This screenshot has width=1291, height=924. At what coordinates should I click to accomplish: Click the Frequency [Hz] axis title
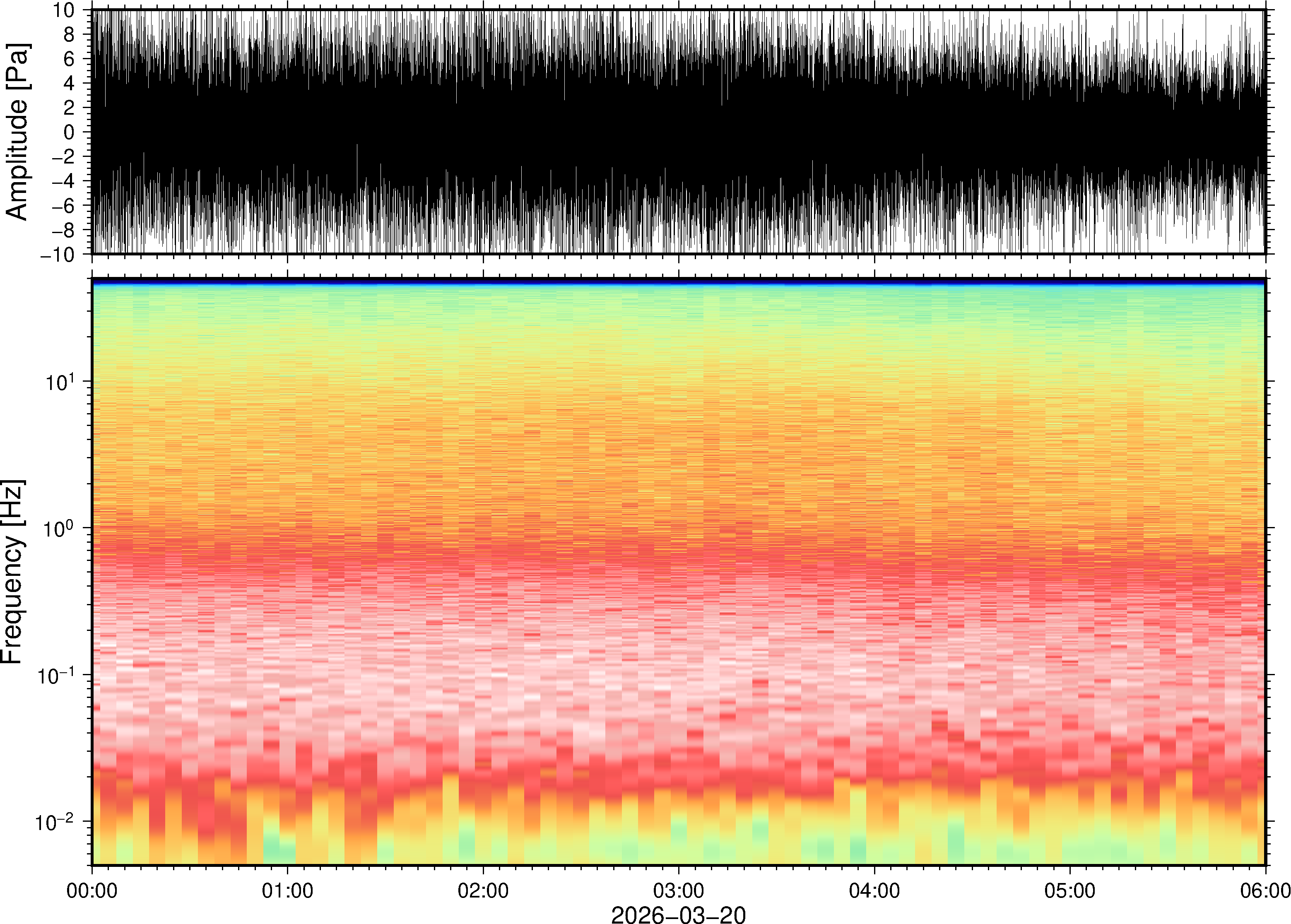[12, 572]
